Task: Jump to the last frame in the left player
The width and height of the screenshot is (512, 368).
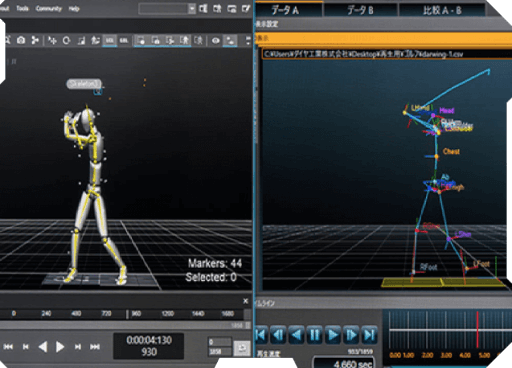Action: 95,347
